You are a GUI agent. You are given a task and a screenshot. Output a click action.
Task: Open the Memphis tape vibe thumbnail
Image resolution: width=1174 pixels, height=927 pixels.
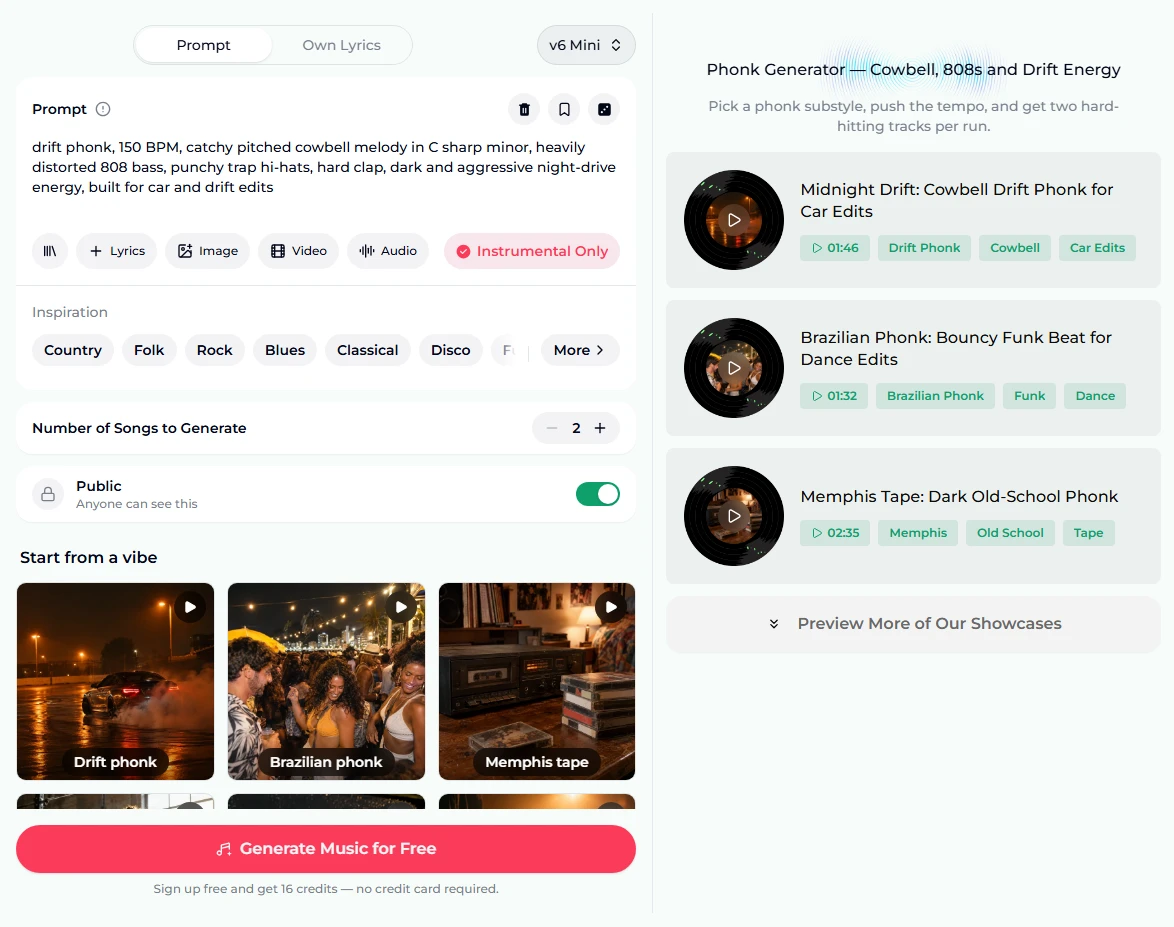tap(537, 681)
